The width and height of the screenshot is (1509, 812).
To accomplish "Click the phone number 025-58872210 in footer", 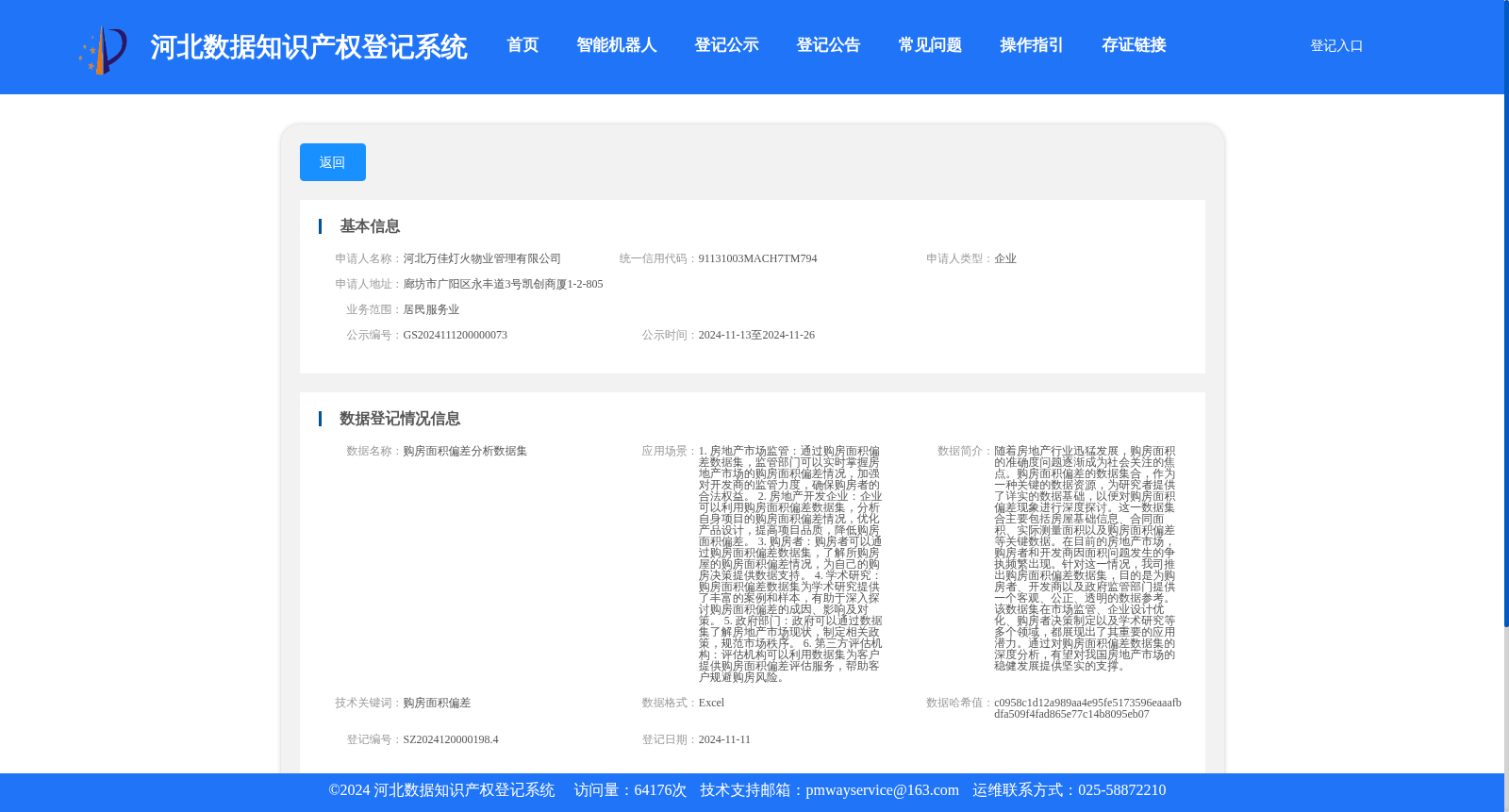I will click(1121, 790).
